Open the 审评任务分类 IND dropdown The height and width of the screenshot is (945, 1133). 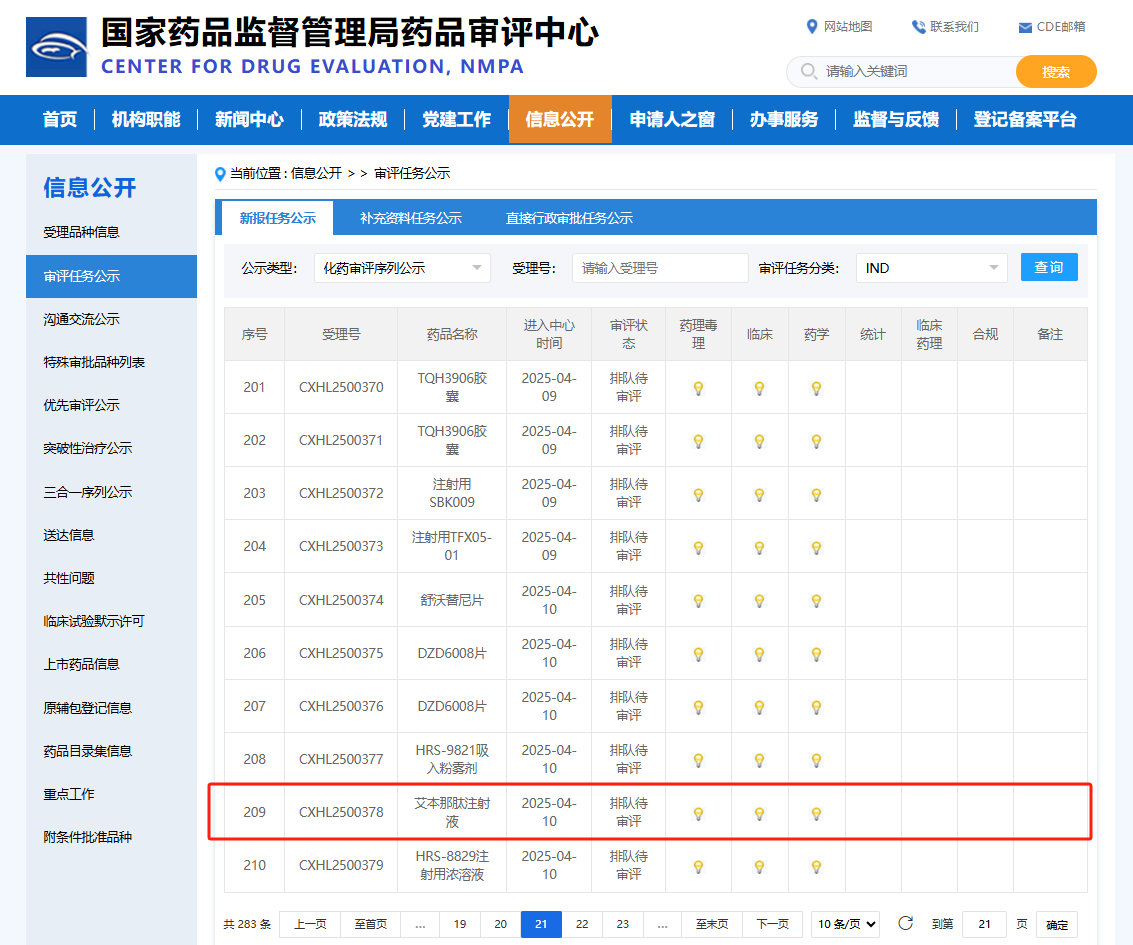(x=931, y=268)
